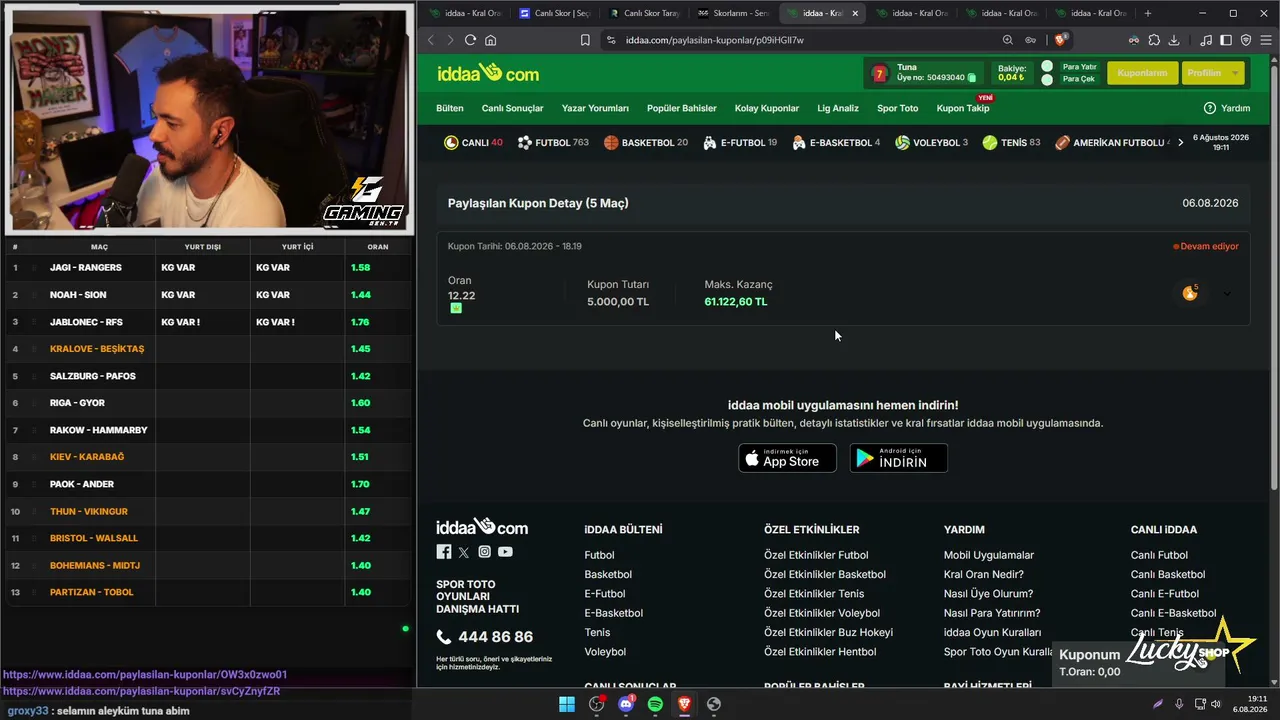Click the taskbar microphone icon

[x=1179, y=704]
